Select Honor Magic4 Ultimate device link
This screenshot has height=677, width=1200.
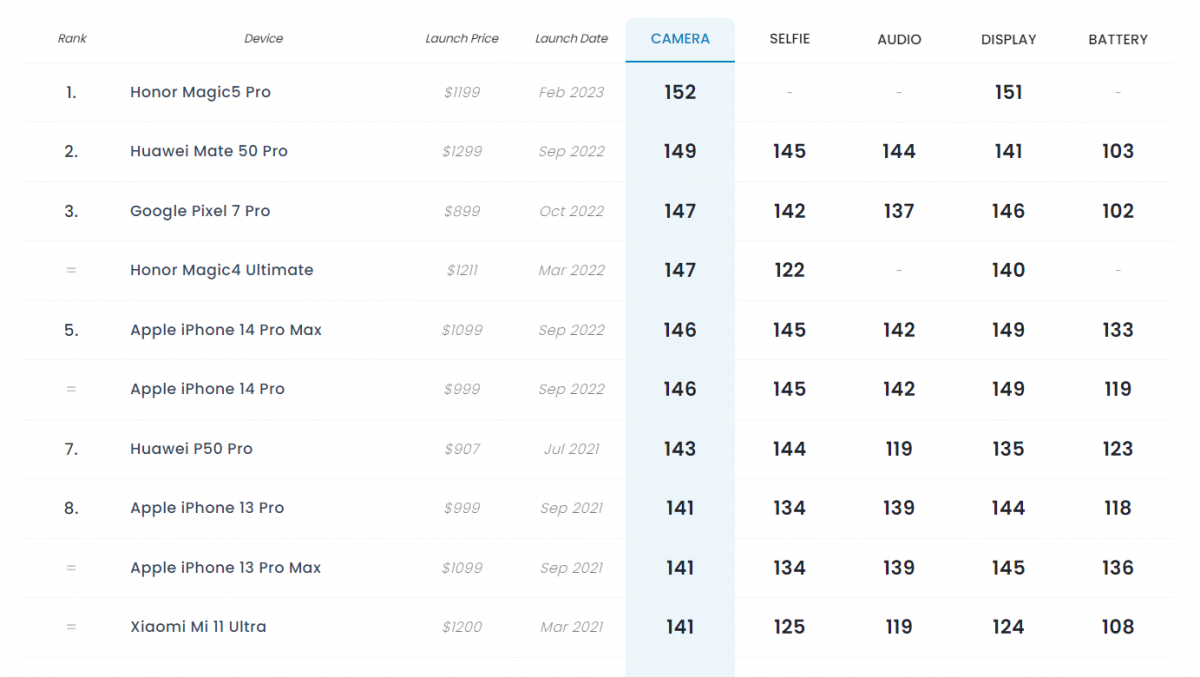click(221, 270)
